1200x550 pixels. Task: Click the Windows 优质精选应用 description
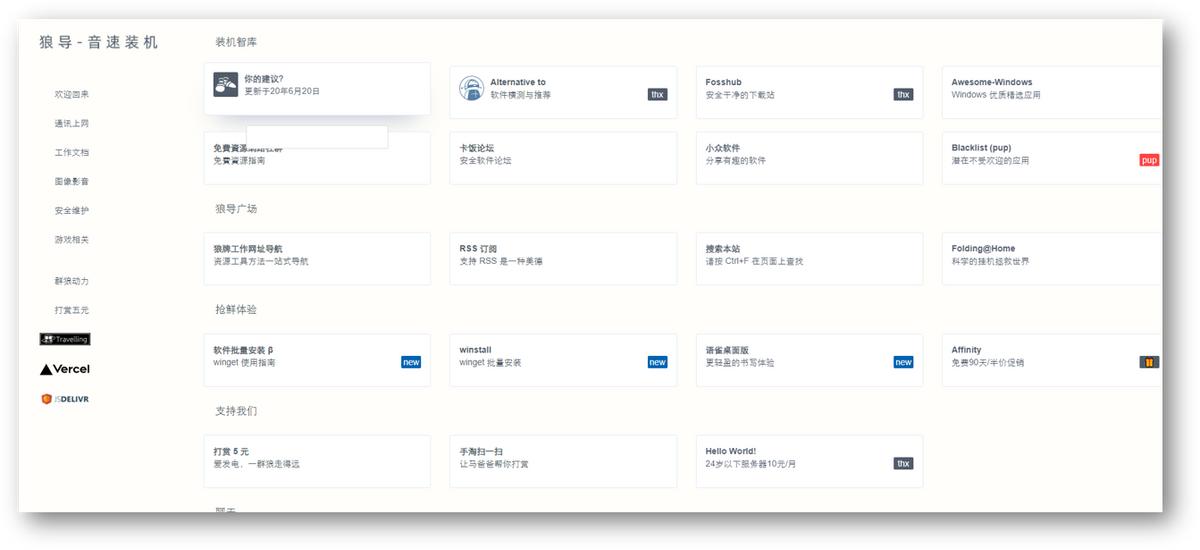point(996,95)
